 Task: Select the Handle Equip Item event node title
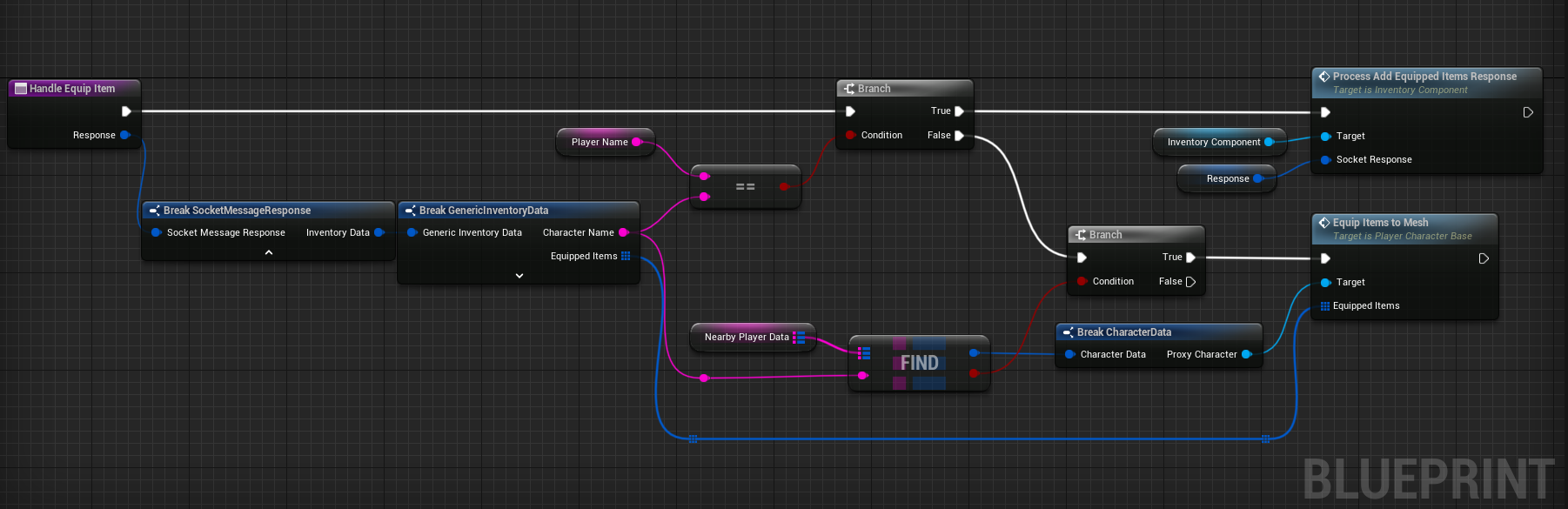pyautogui.click(x=72, y=89)
